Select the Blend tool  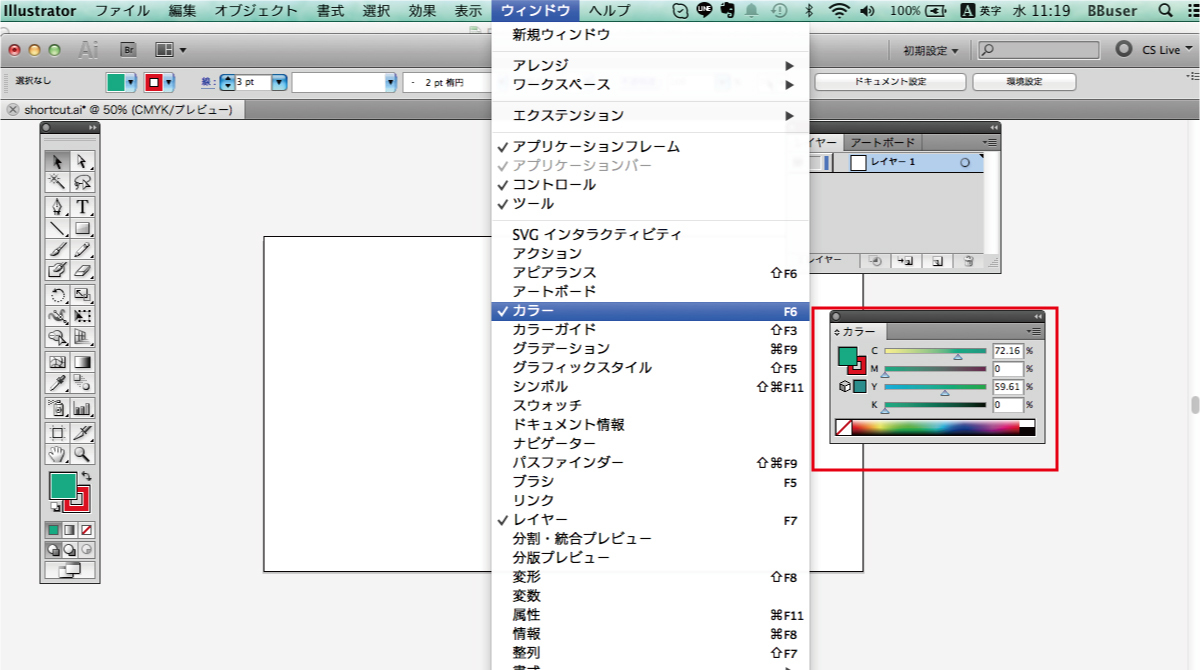point(82,383)
